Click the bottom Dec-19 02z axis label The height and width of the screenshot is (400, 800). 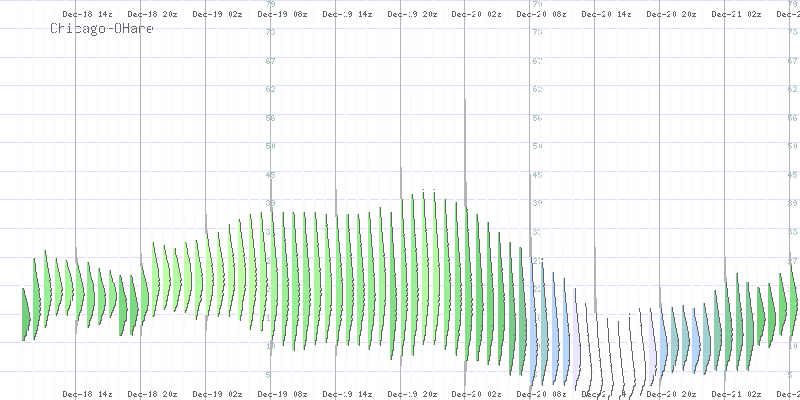click(x=217, y=394)
